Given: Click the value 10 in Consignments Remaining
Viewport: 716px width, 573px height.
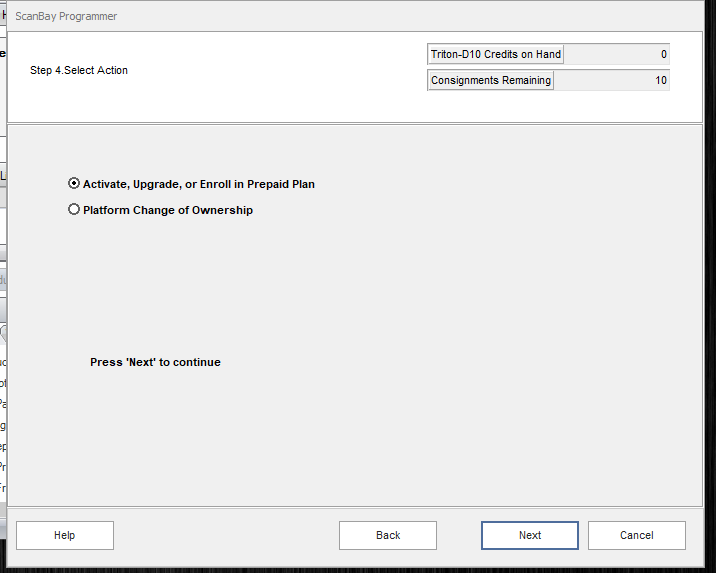Looking at the screenshot, I should tap(661, 80).
